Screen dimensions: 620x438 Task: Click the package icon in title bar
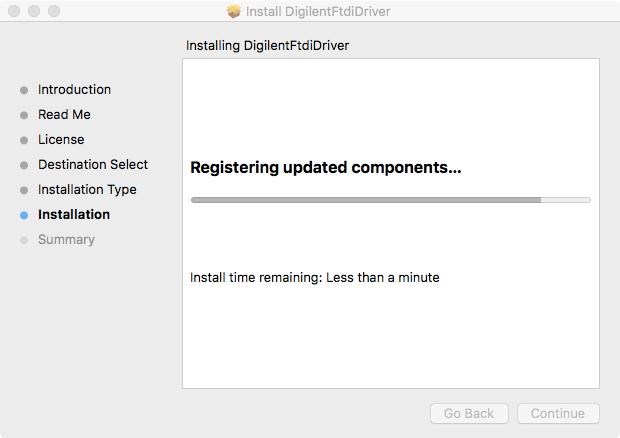click(x=234, y=11)
